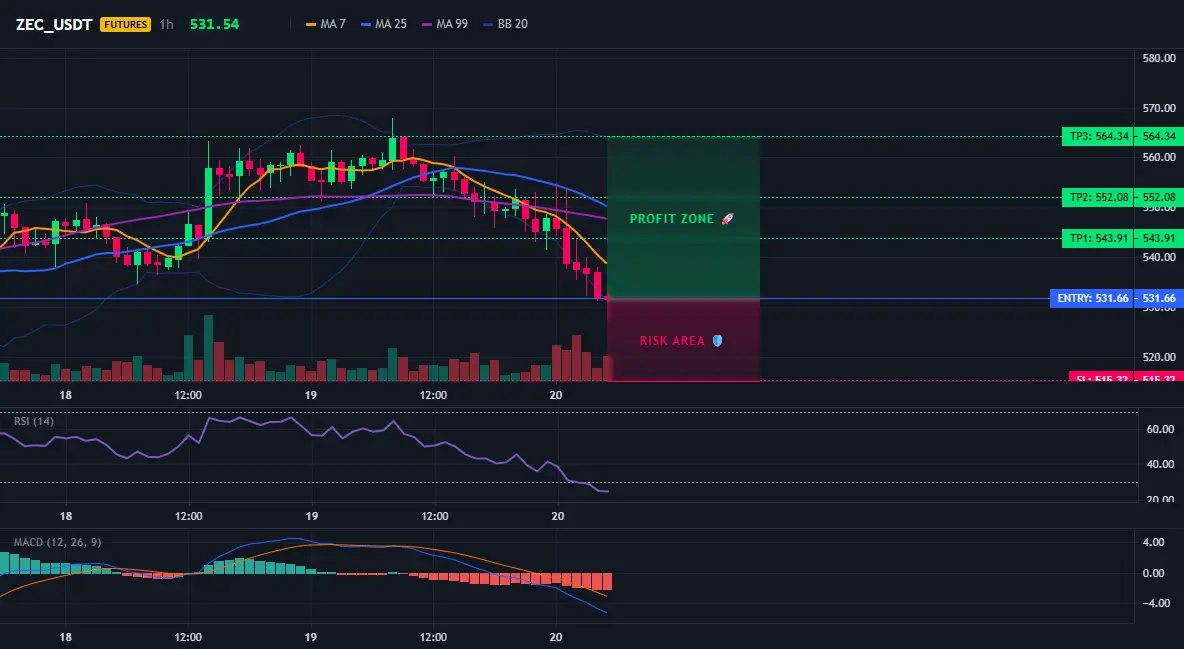Click the 520.00 price axis label
The width and height of the screenshot is (1184, 649).
point(1158,357)
